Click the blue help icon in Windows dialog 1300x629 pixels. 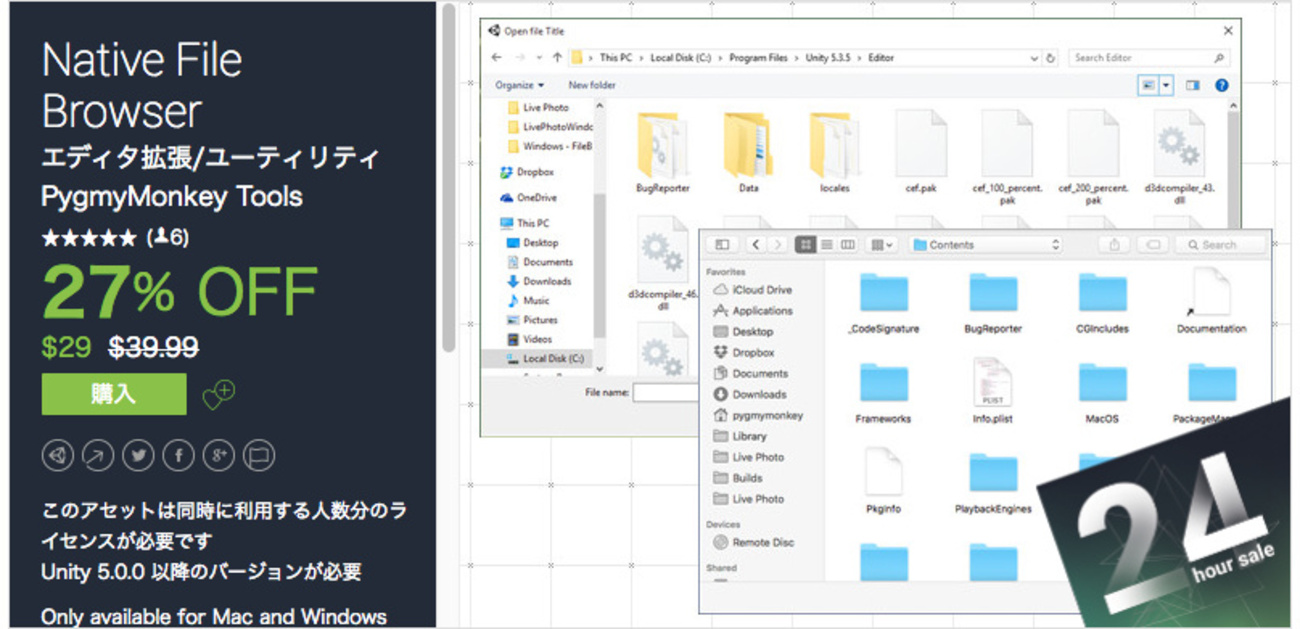coord(1221,86)
